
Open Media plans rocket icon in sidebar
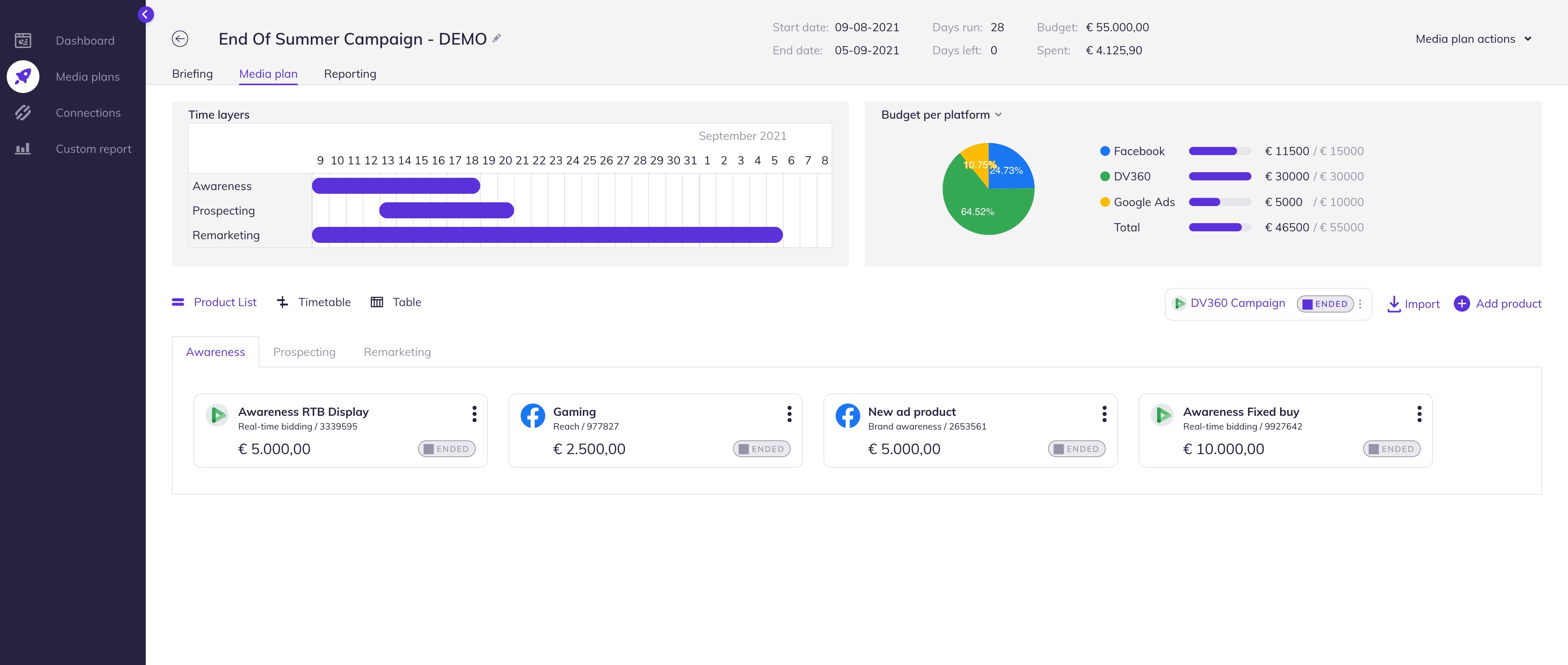23,77
